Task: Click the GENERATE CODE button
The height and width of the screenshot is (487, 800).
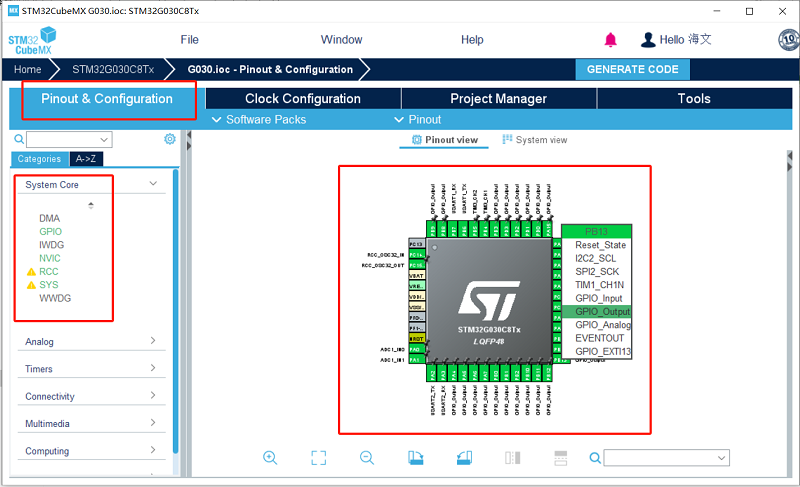Action: [632, 70]
